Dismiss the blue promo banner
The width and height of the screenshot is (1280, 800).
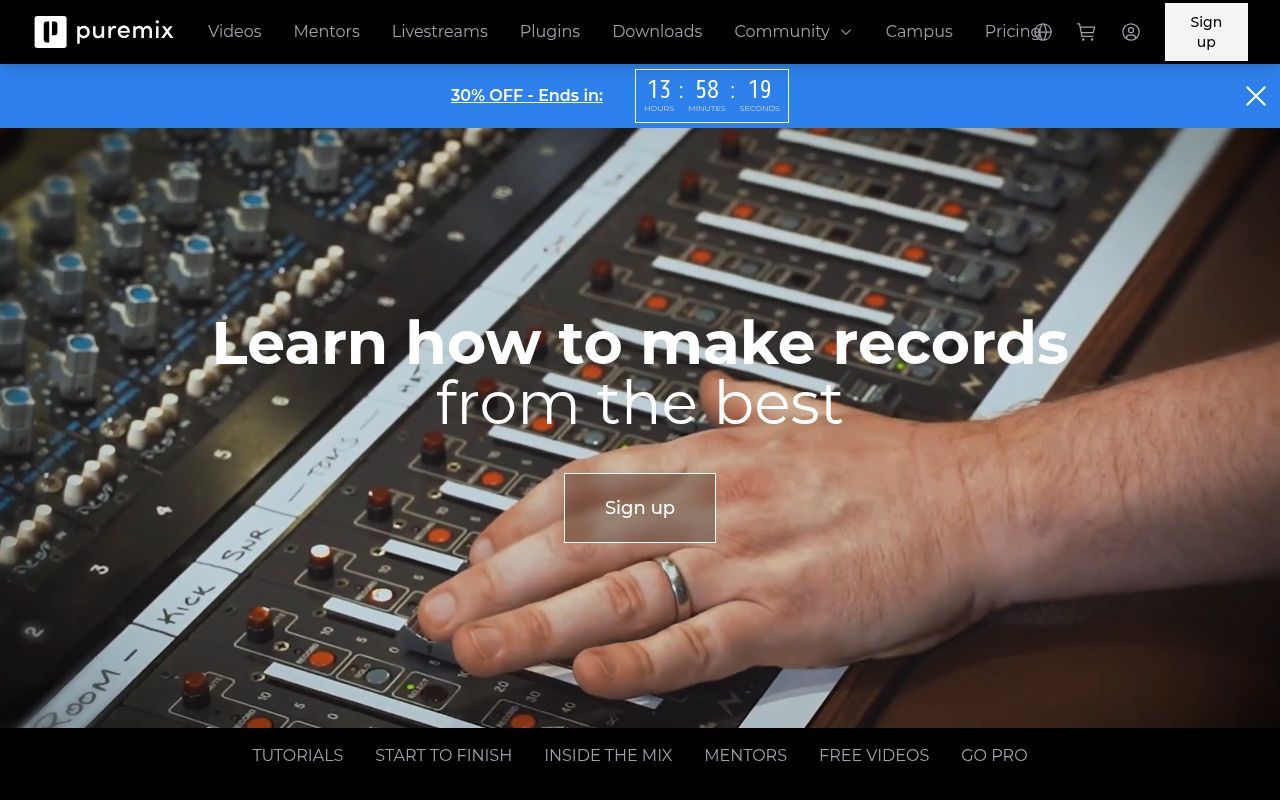(x=1256, y=96)
